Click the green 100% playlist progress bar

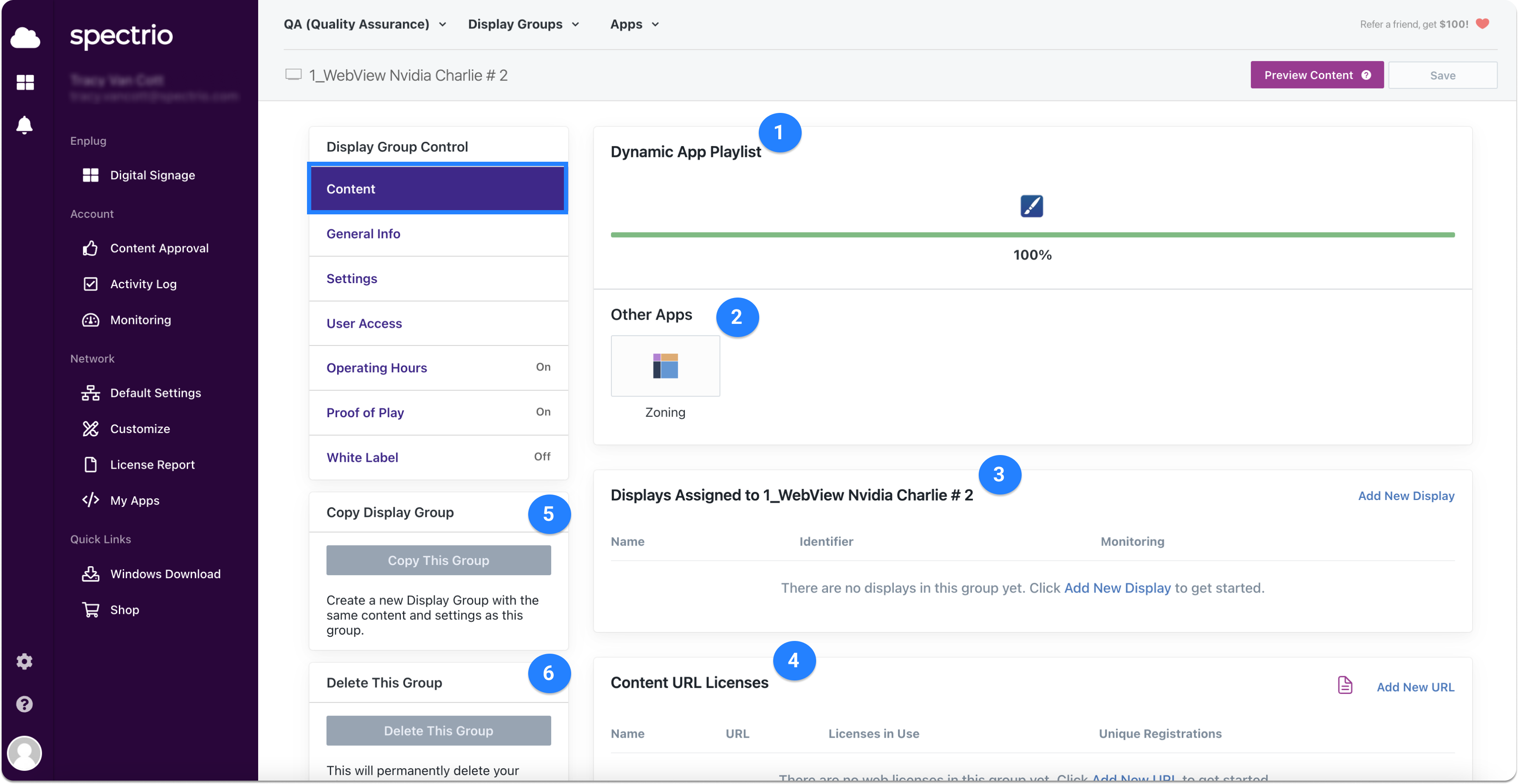point(1032,235)
